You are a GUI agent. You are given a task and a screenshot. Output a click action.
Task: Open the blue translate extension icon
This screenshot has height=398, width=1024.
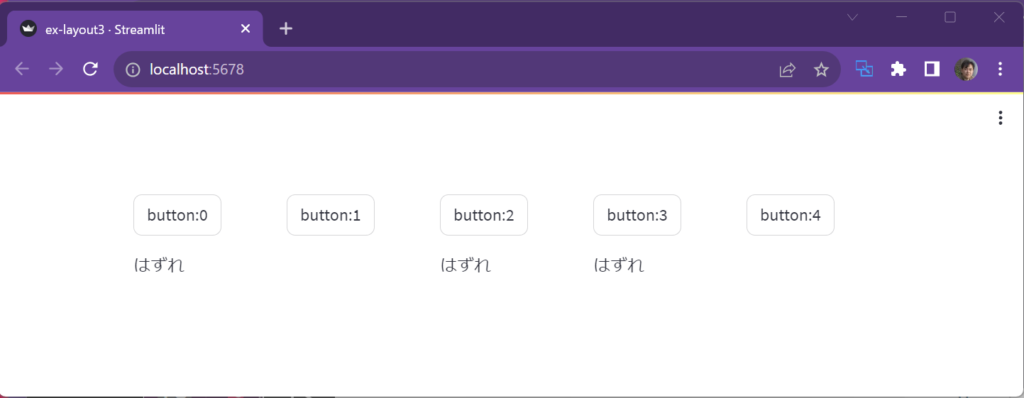click(864, 69)
